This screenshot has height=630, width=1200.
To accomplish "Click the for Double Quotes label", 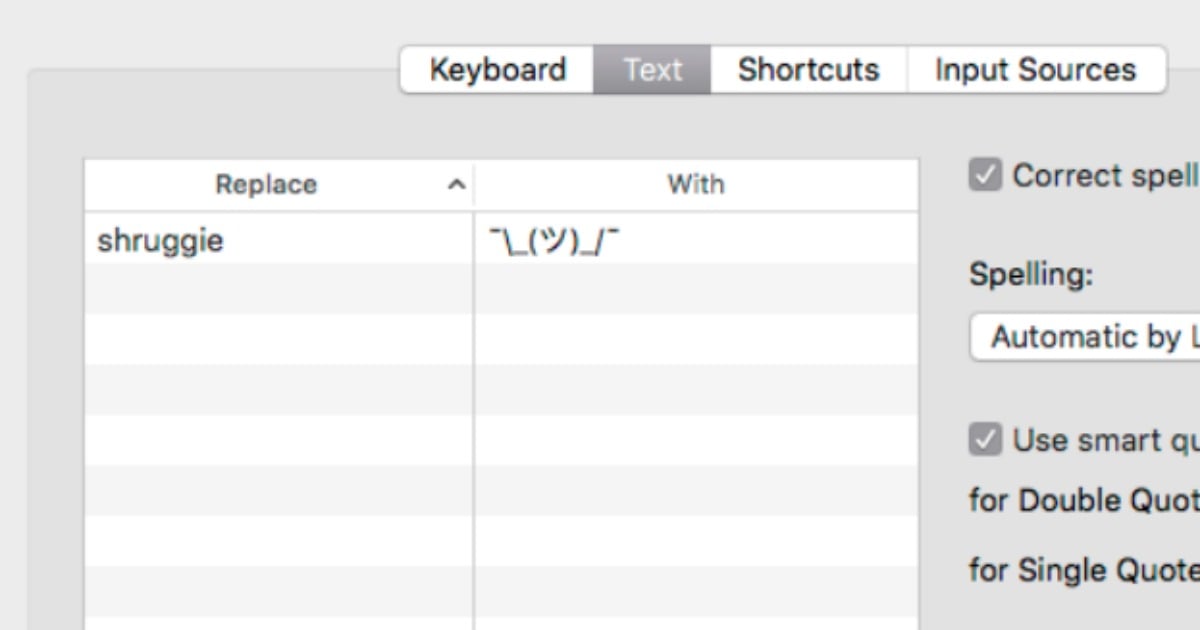I will coord(1084,500).
